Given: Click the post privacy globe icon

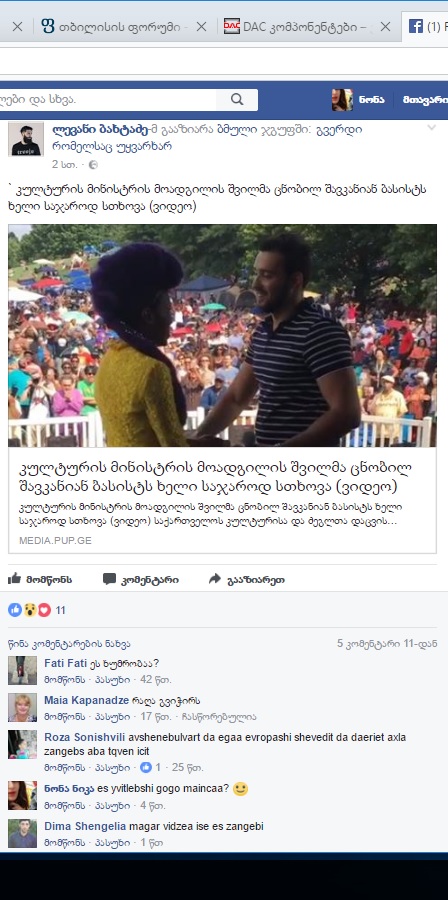Looking at the screenshot, I should (94, 165).
